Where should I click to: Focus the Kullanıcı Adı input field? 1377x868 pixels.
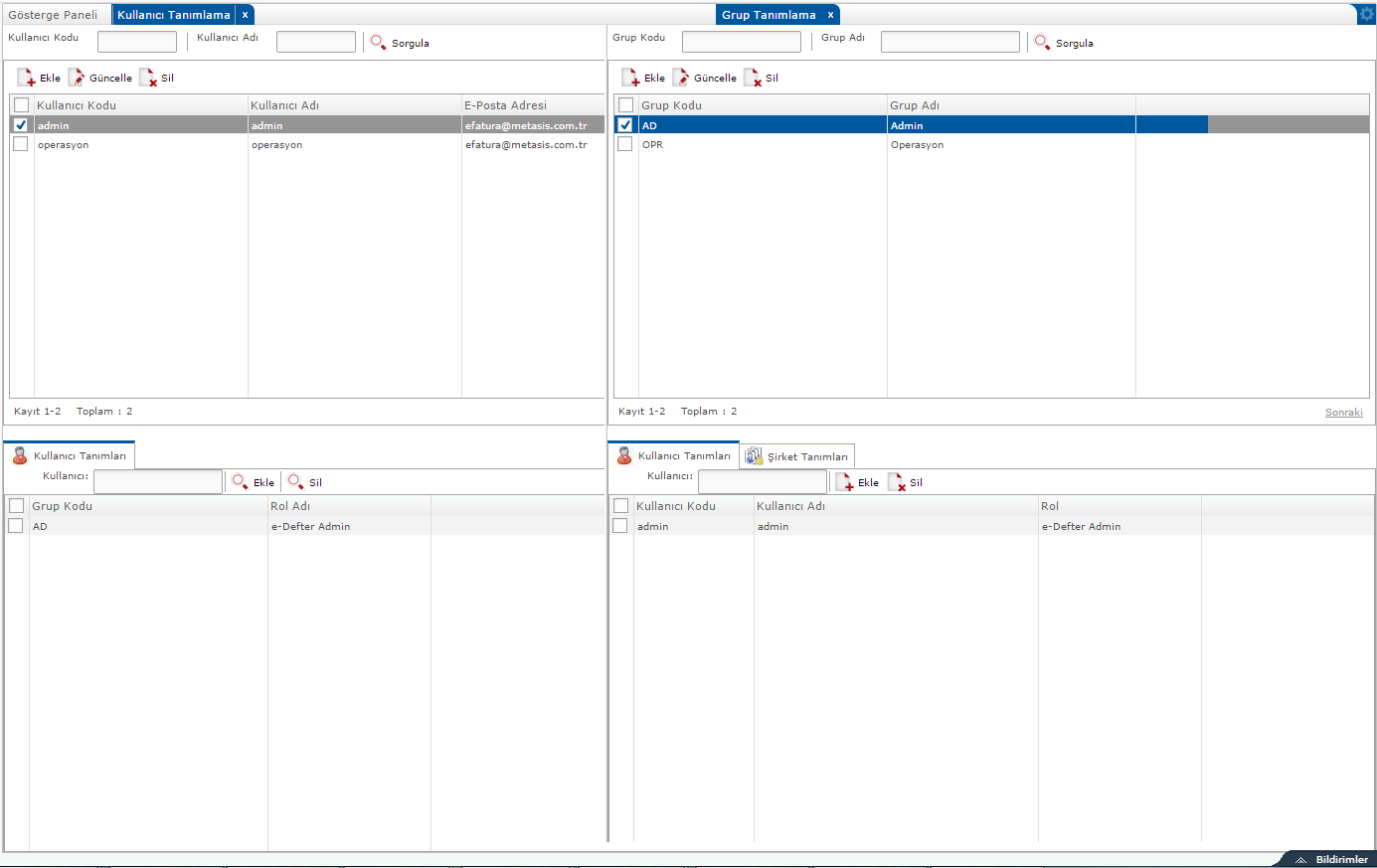click(316, 42)
